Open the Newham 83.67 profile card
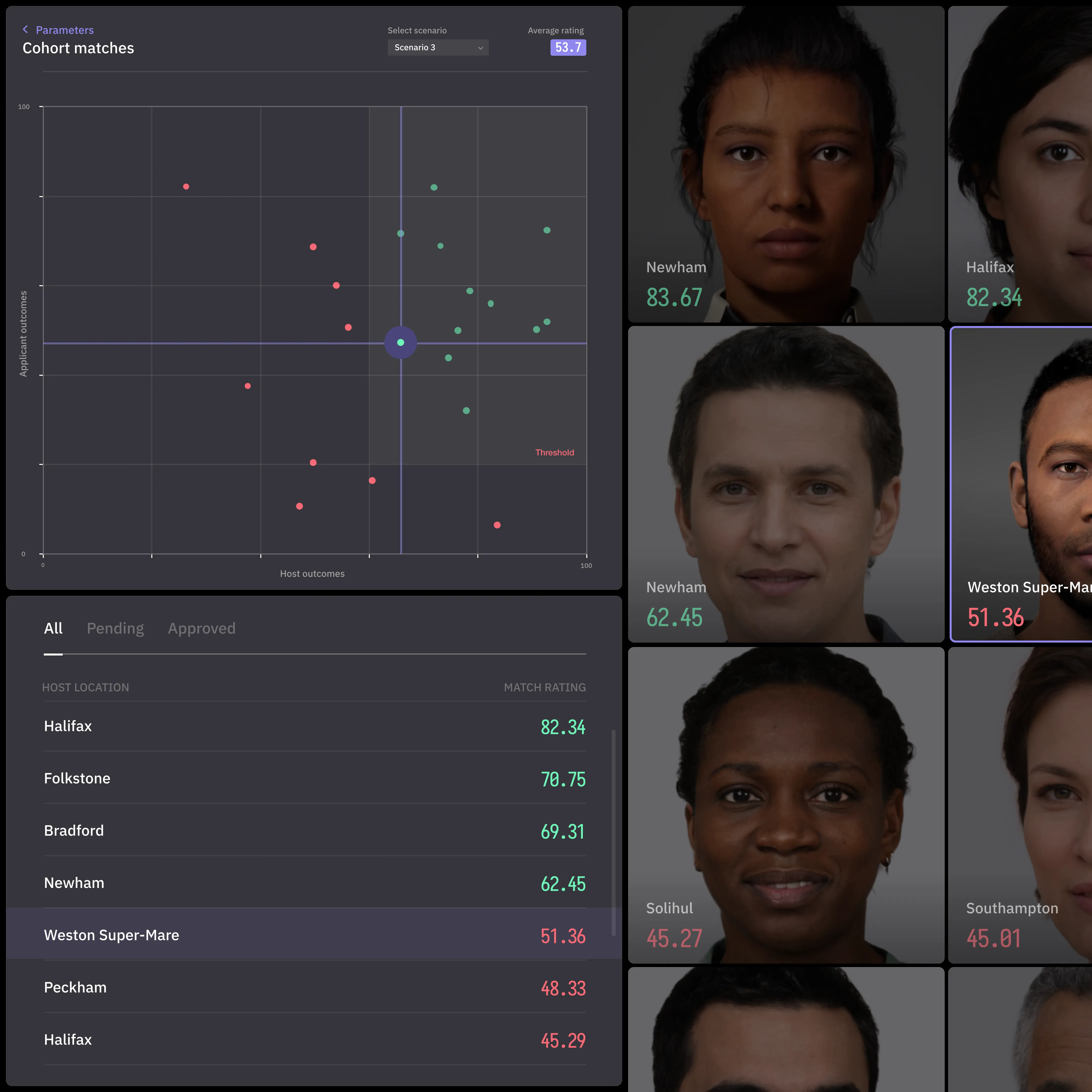1092x1092 pixels. (x=786, y=164)
